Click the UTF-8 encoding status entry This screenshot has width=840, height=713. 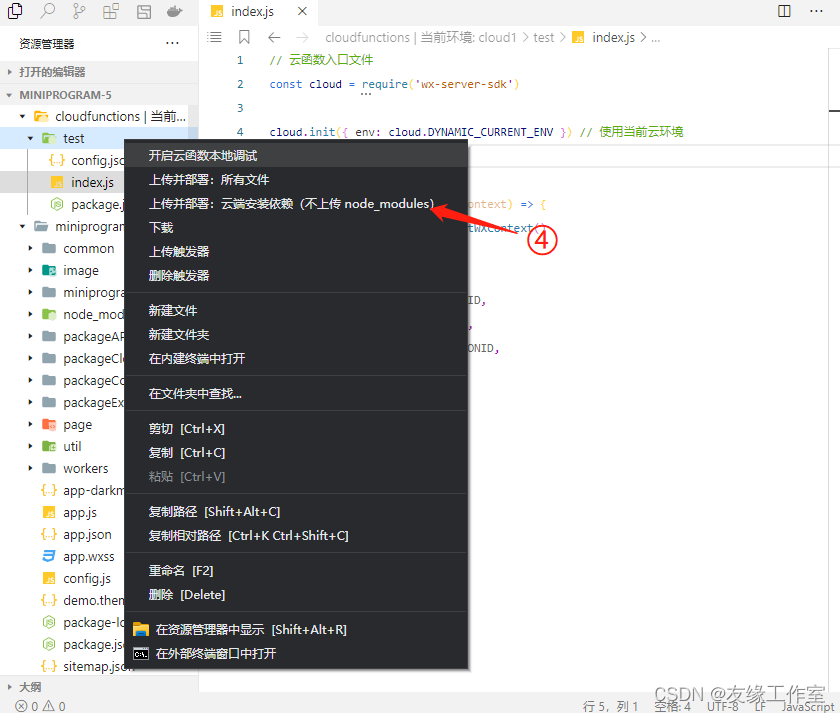click(722, 706)
